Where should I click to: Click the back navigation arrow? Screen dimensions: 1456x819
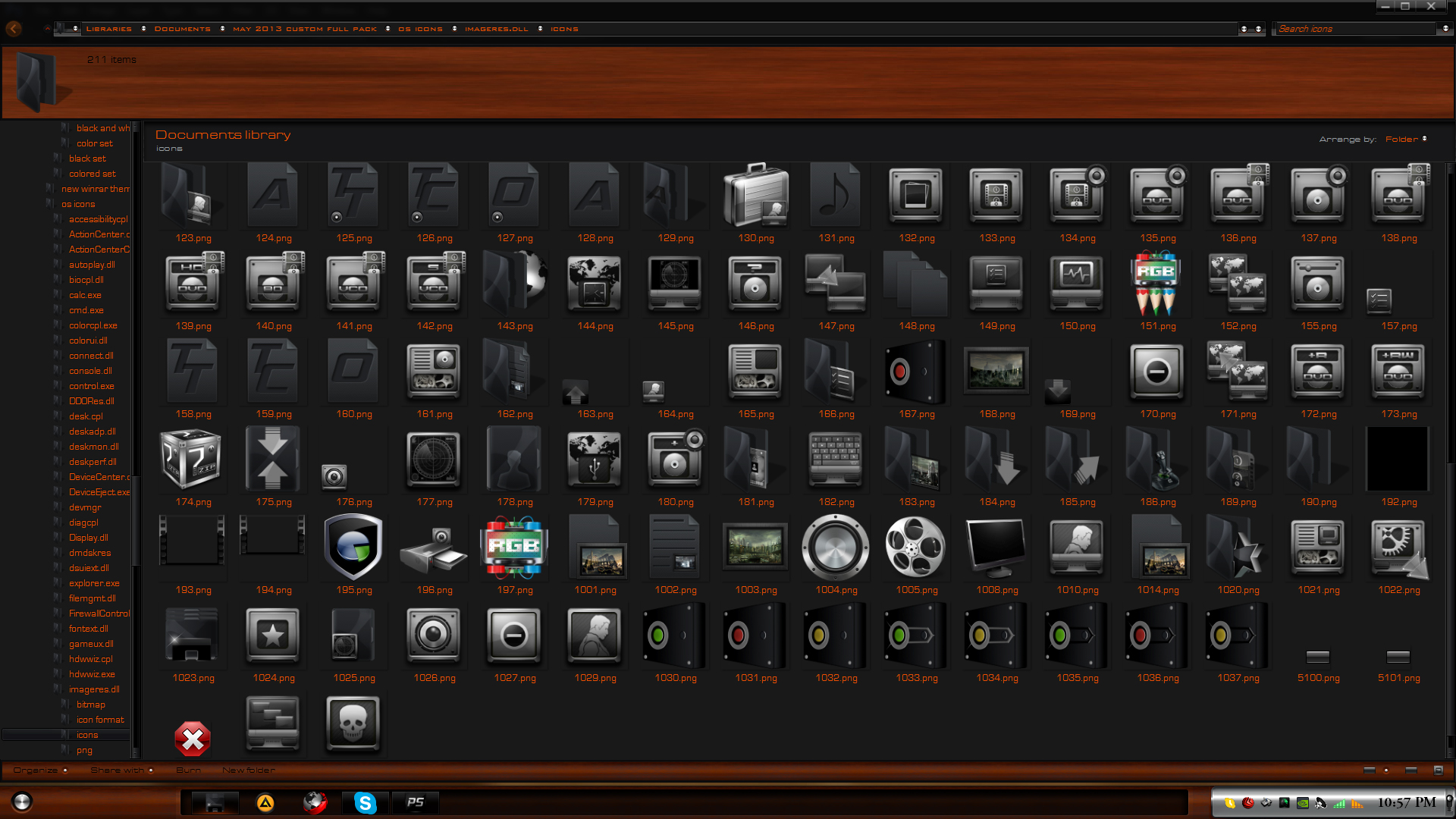pyautogui.click(x=13, y=29)
